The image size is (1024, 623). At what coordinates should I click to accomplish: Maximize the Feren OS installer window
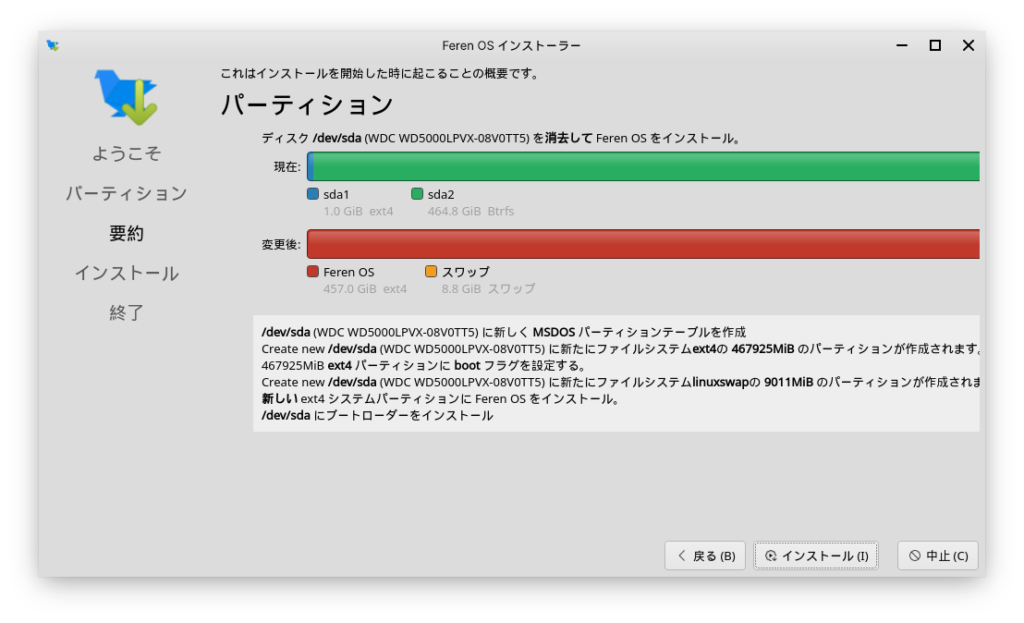click(x=935, y=45)
